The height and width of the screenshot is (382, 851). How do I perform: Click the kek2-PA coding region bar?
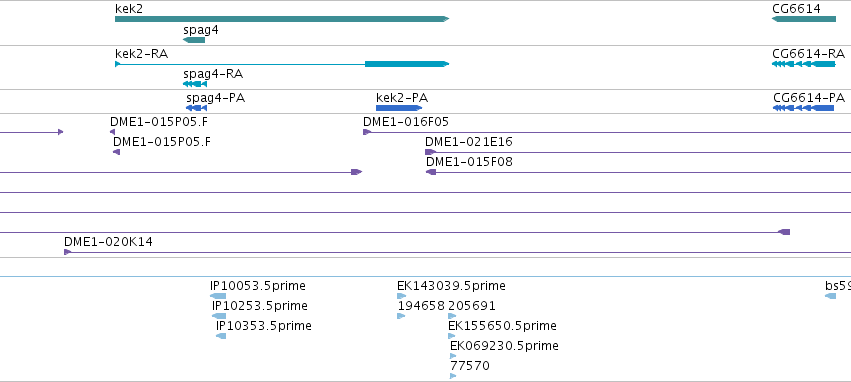(x=399, y=108)
